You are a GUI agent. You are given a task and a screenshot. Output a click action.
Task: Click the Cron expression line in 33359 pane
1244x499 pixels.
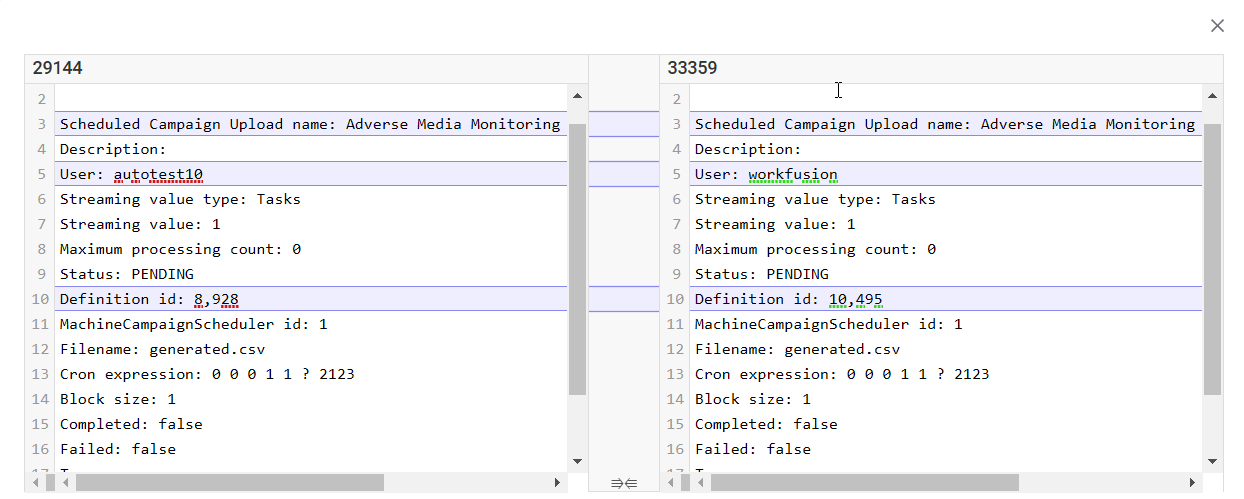[842, 374]
